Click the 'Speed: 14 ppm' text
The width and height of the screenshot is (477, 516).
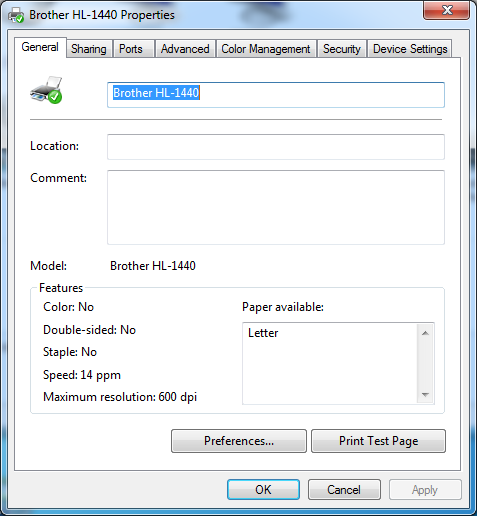point(82,375)
